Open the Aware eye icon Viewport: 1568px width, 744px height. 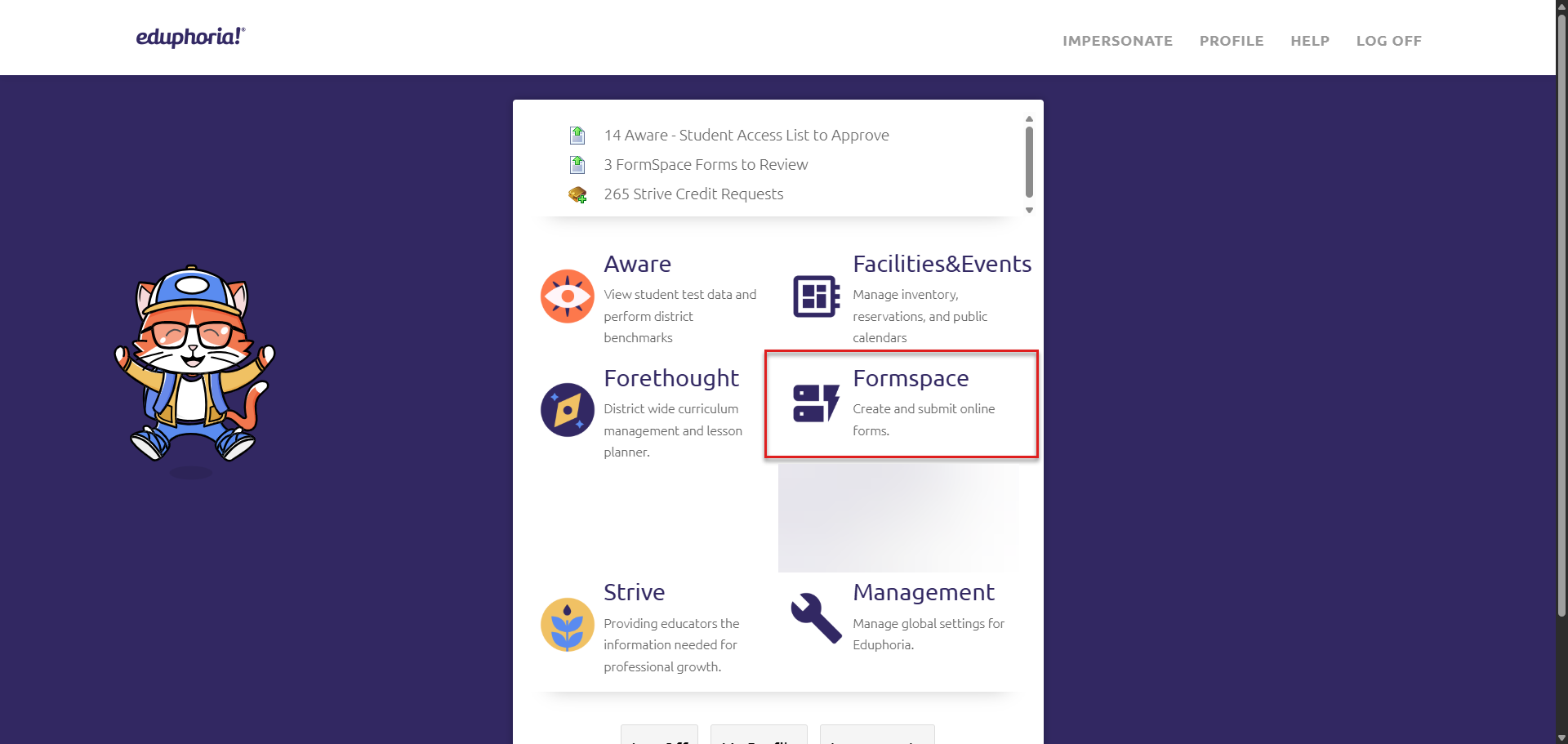567,296
